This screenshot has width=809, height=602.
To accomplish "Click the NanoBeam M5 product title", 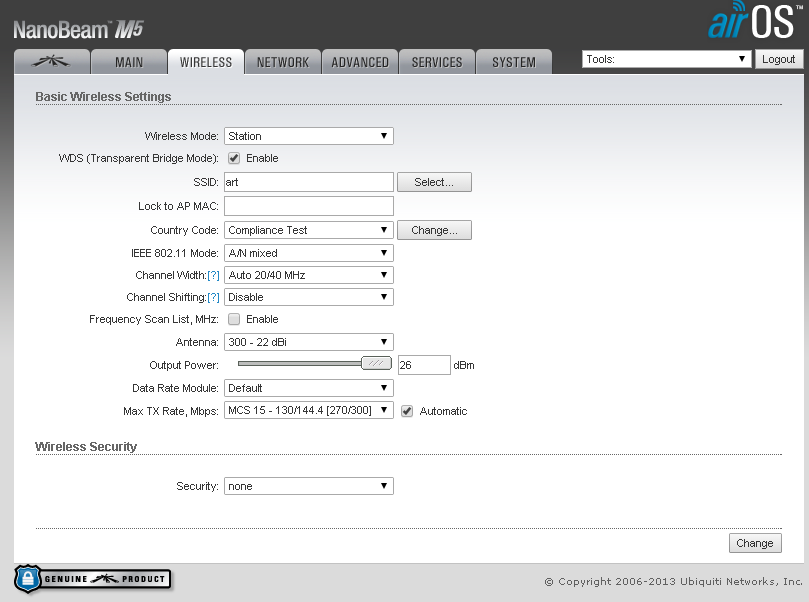I will pyautogui.click(x=78, y=29).
